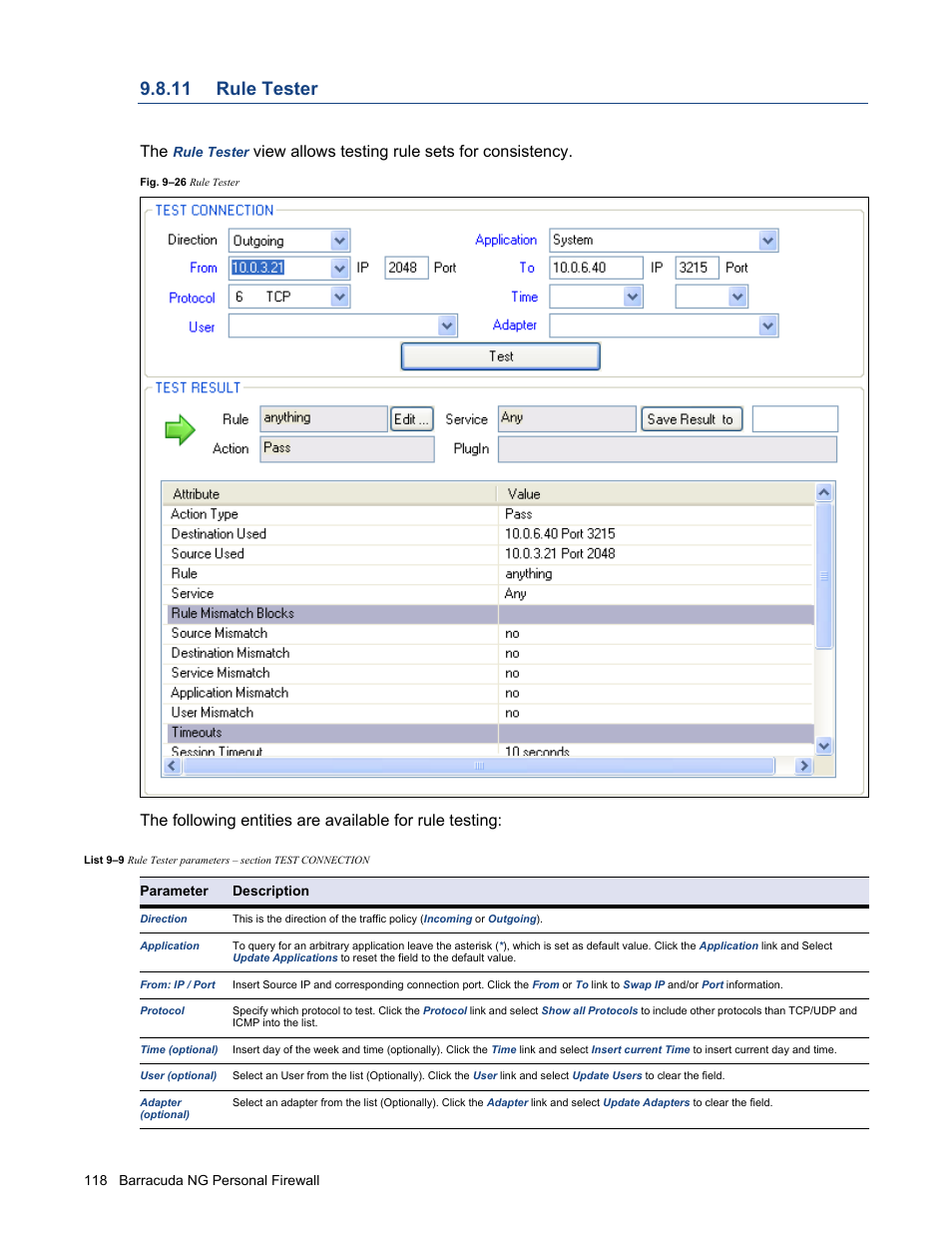Click the Rule Tester link in intro sentence

pos(211,152)
